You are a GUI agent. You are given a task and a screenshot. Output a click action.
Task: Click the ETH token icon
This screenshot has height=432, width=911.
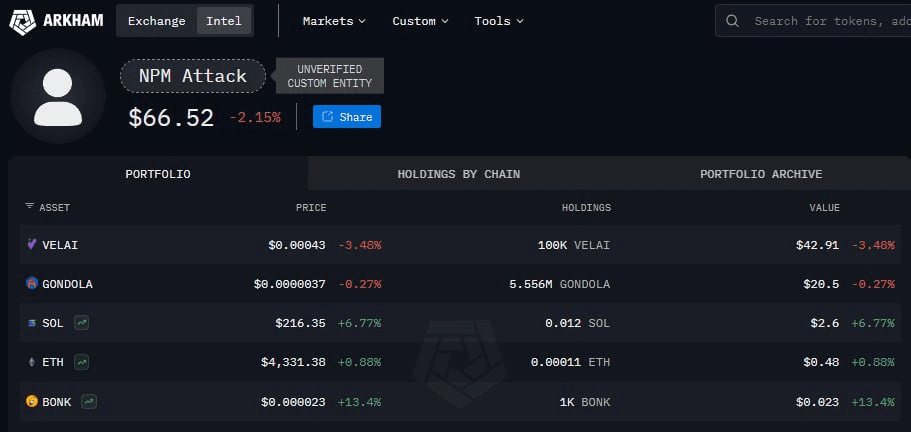coord(32,362)
